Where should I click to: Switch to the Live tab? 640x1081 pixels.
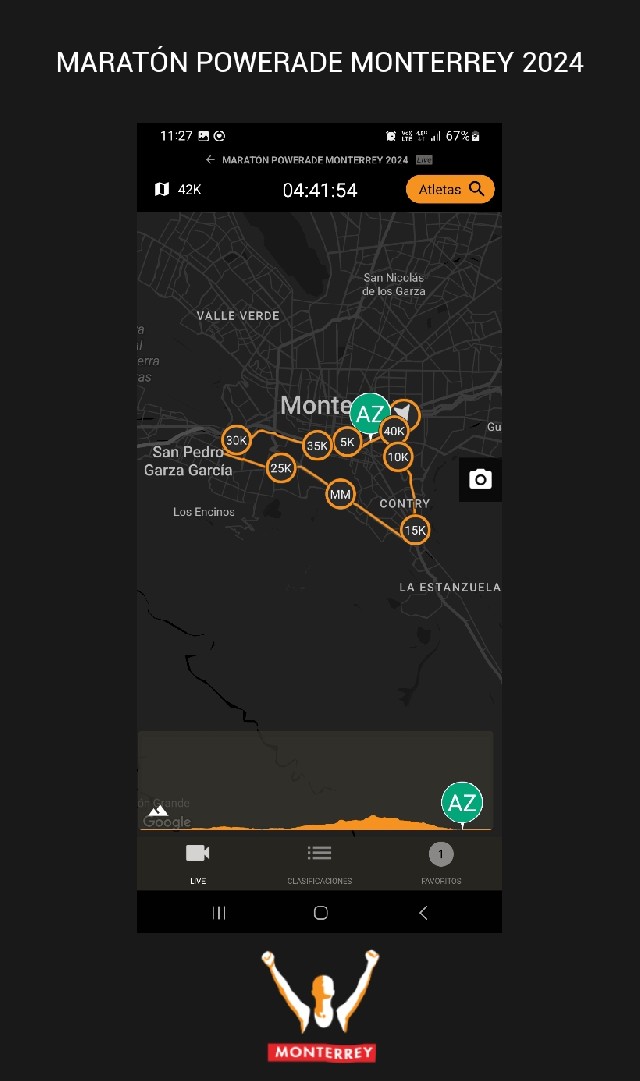(x=198, y=862)
